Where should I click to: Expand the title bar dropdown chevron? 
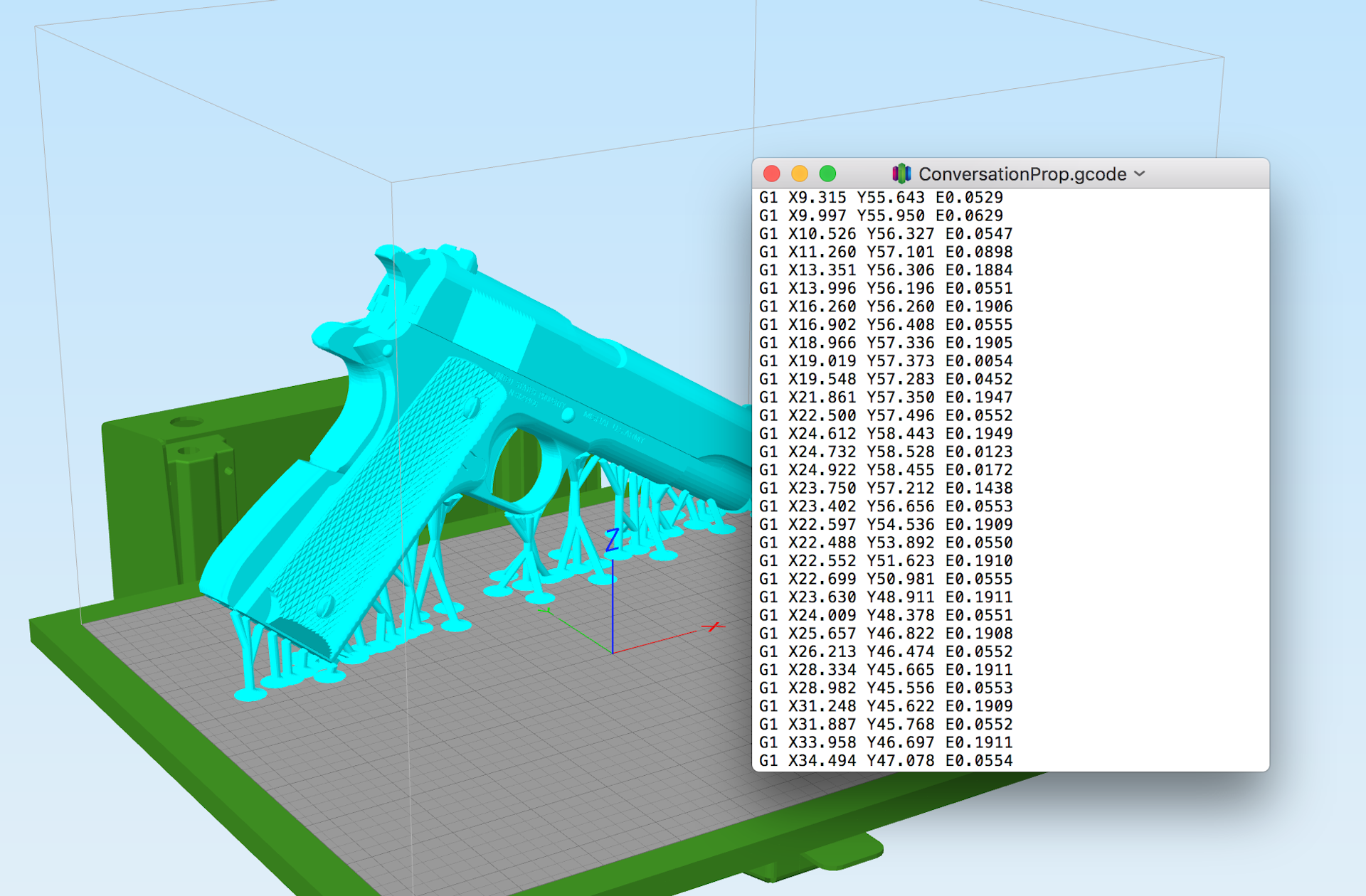click(1140, 174)
